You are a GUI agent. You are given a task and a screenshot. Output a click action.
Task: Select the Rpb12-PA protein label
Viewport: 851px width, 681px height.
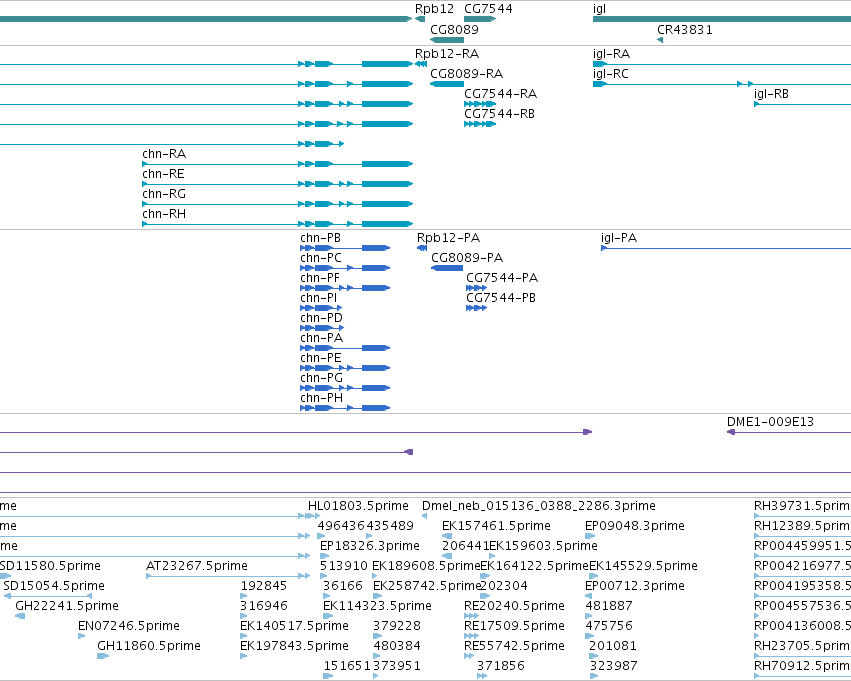448,238
